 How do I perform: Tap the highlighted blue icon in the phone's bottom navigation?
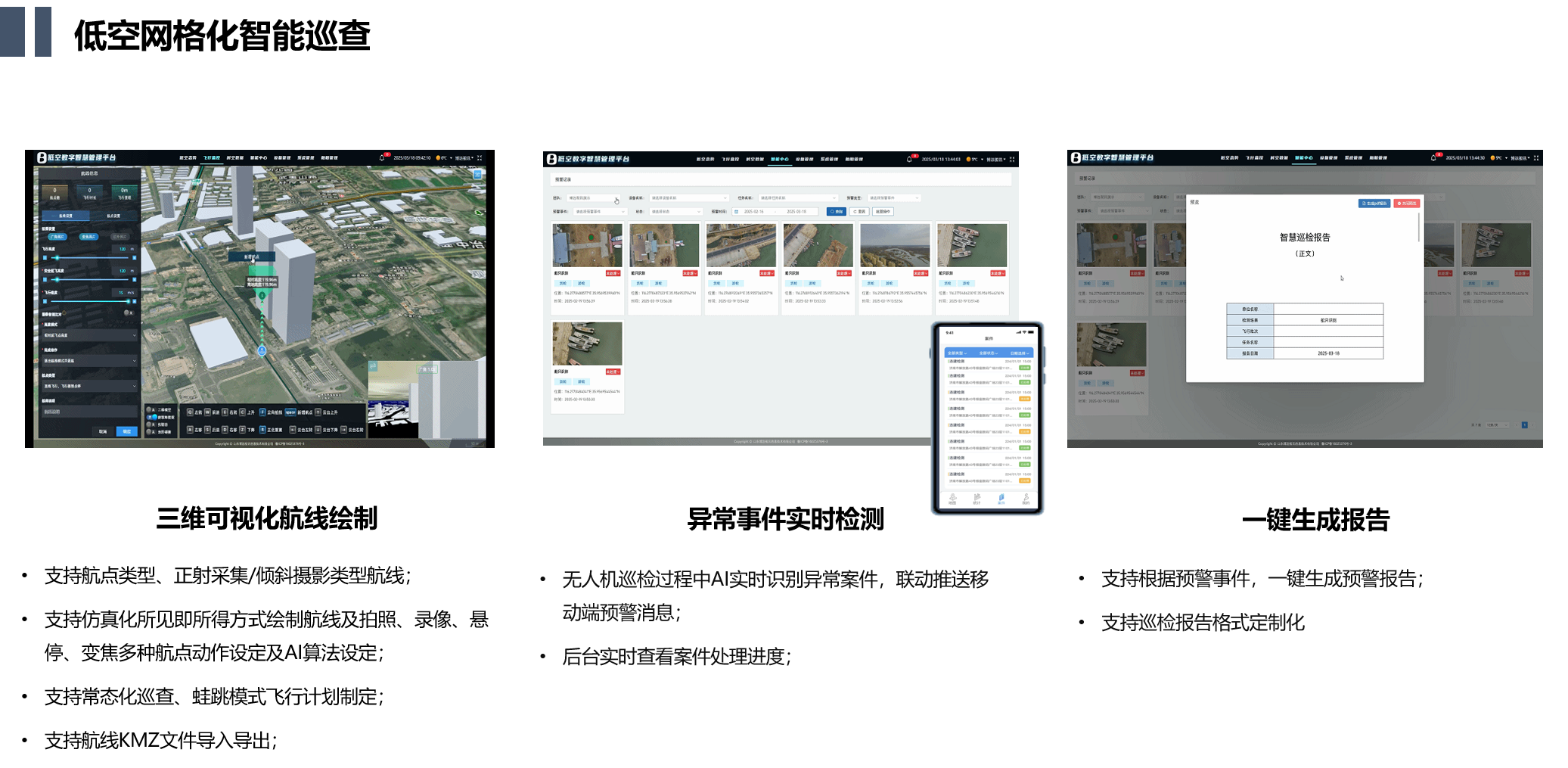point(1001,498)
